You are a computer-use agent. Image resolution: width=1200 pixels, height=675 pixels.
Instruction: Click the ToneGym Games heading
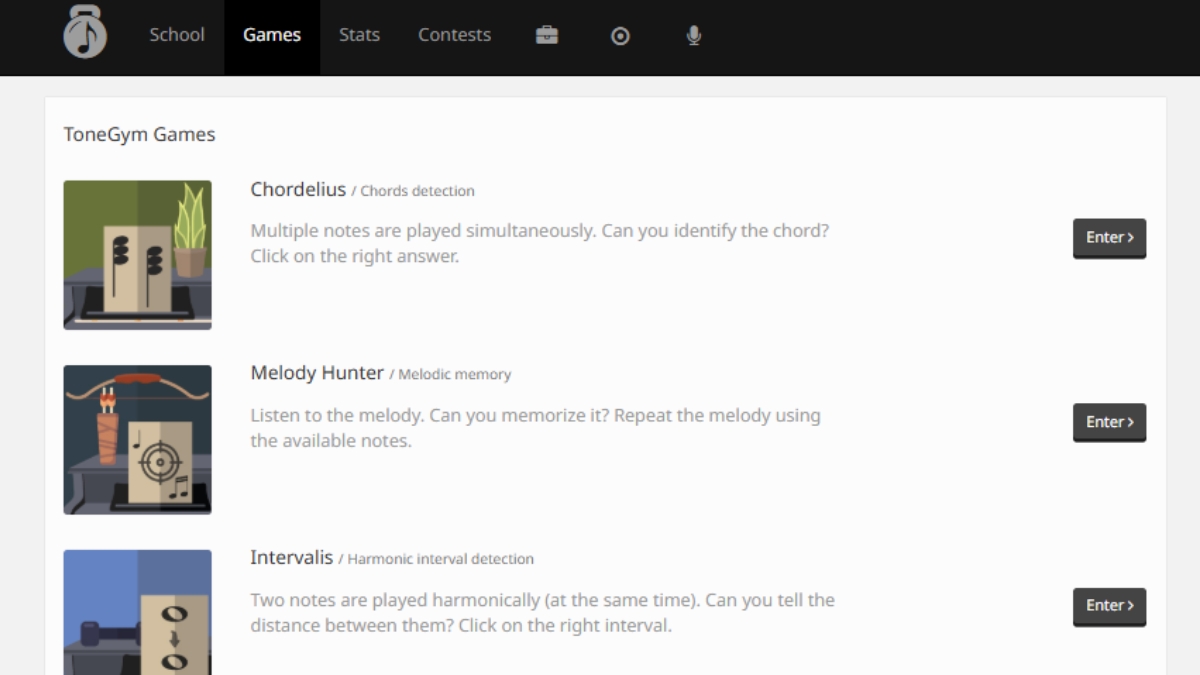(140, 134)
